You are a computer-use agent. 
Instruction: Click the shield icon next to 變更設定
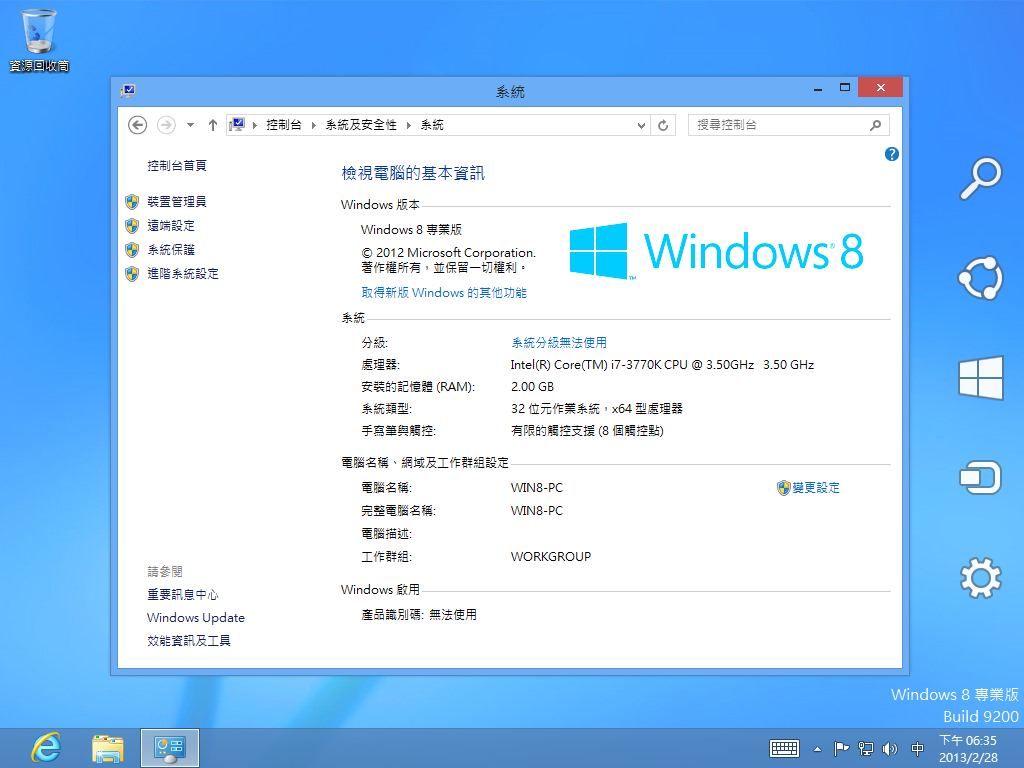coord(784,488)
